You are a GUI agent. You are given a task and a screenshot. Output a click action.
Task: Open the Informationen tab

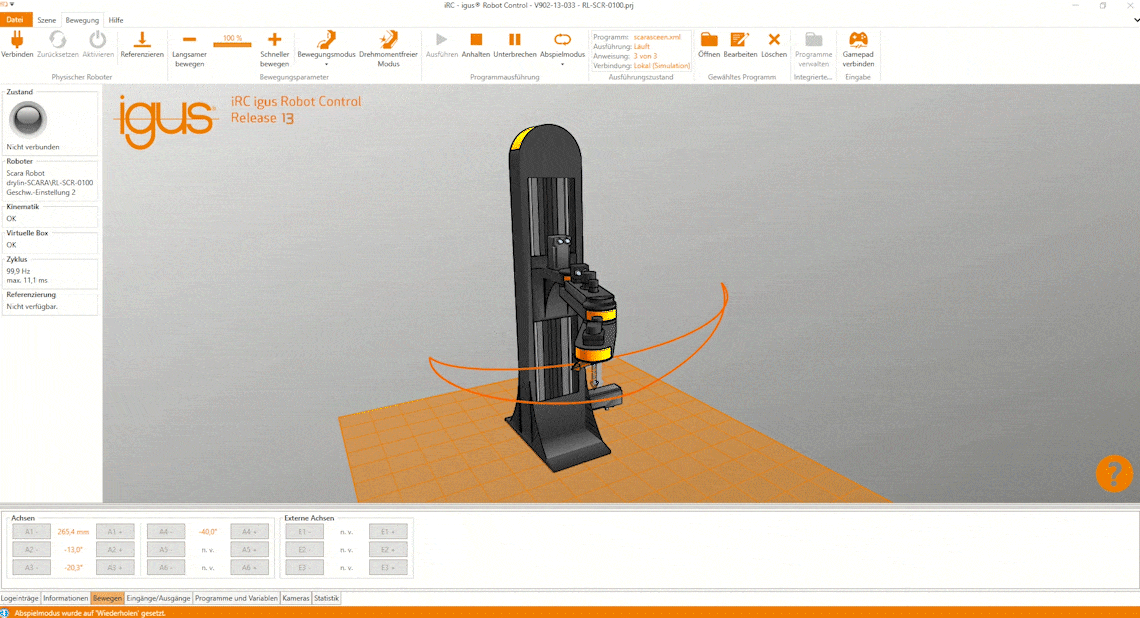65,598
